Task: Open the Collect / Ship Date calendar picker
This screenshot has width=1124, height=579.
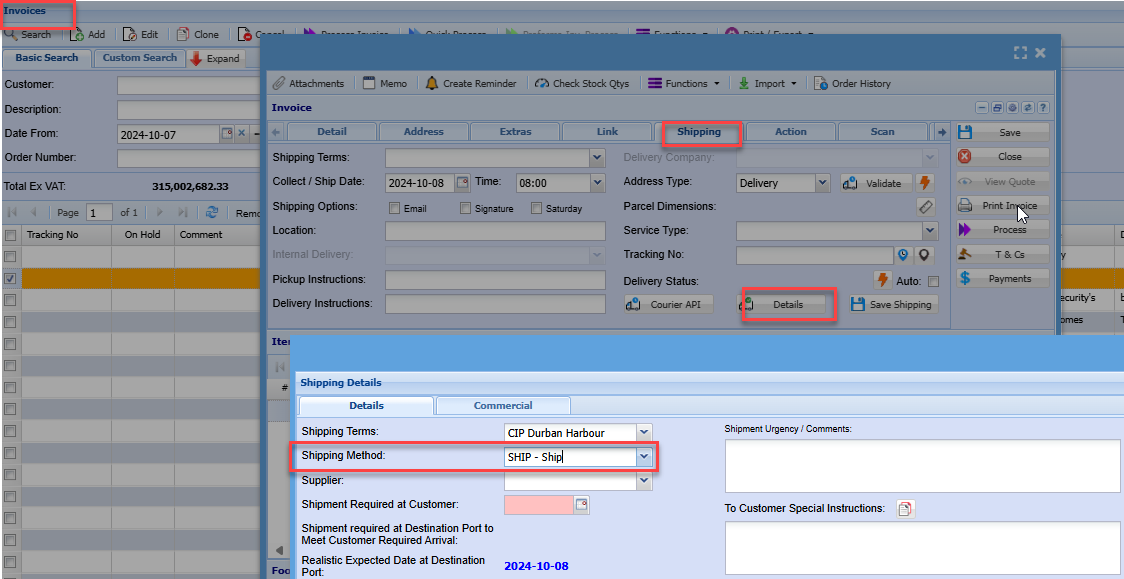Action: (x=462, y=183)
